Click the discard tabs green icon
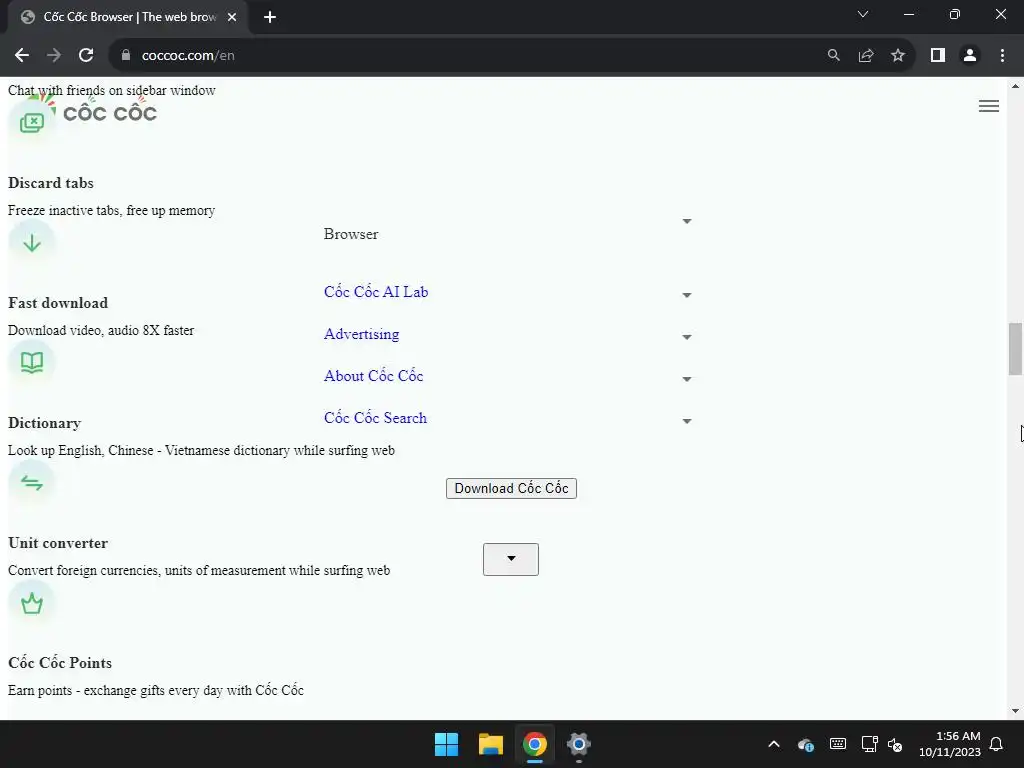 31,122
